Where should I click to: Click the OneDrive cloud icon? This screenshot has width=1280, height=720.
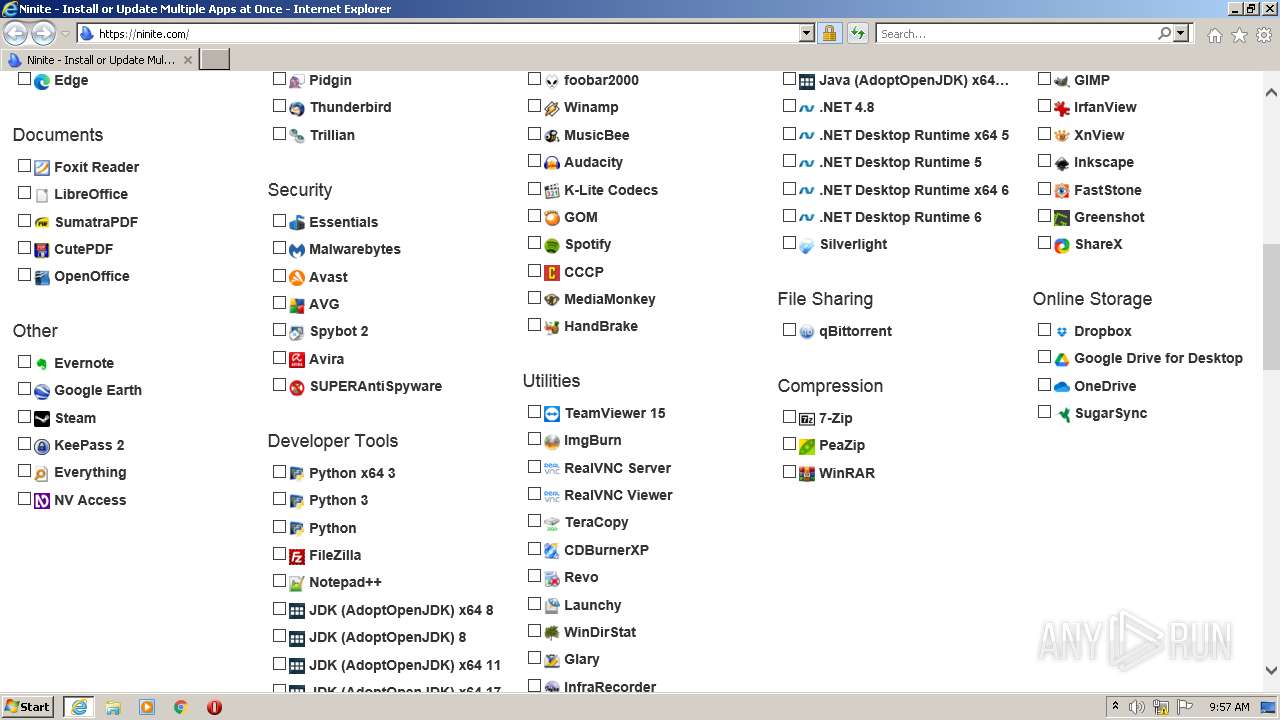pyautogui.click(x=1062, y=387)
